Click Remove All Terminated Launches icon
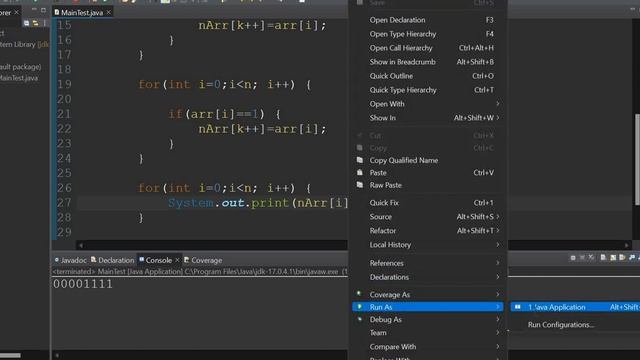Viewport: 640px width, 360px height. 591,258
